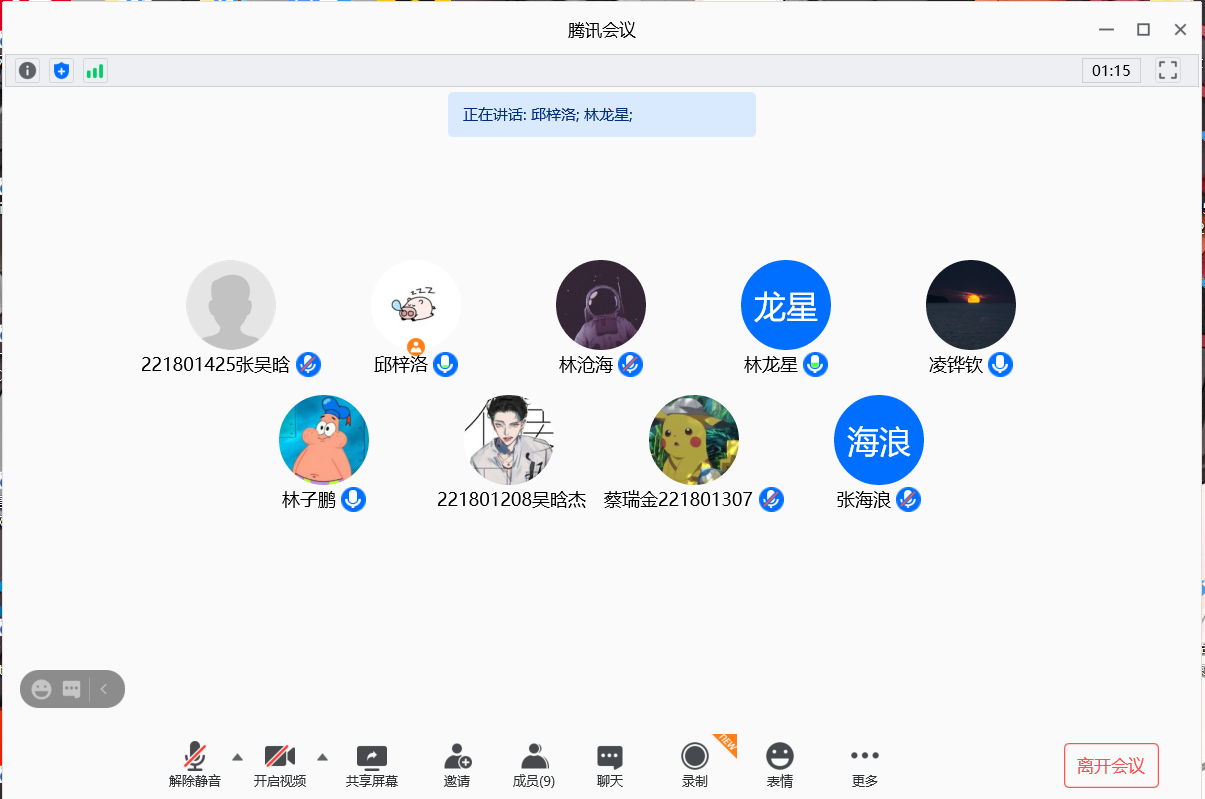
Task: Click microphone icon beside 凌铧钦
Action: 1001,365
